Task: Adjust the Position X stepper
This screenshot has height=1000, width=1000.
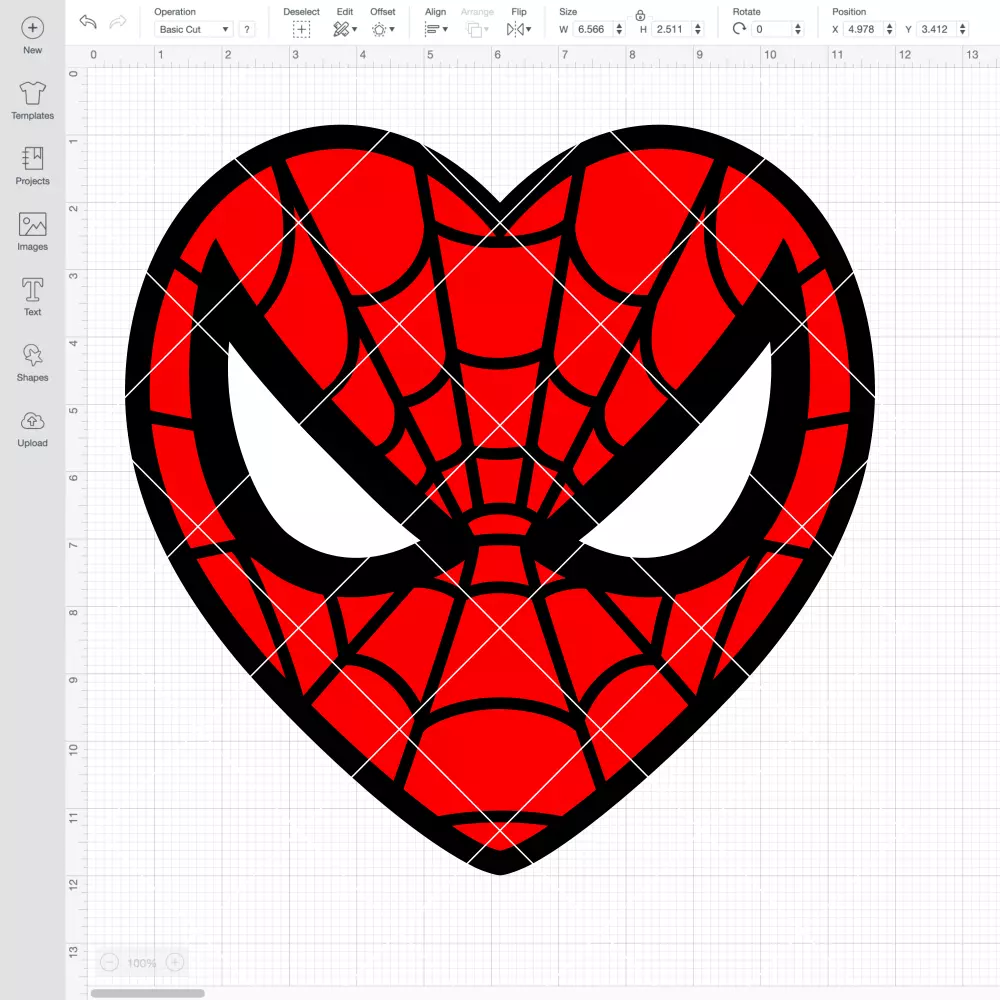Action: point(890,29)
